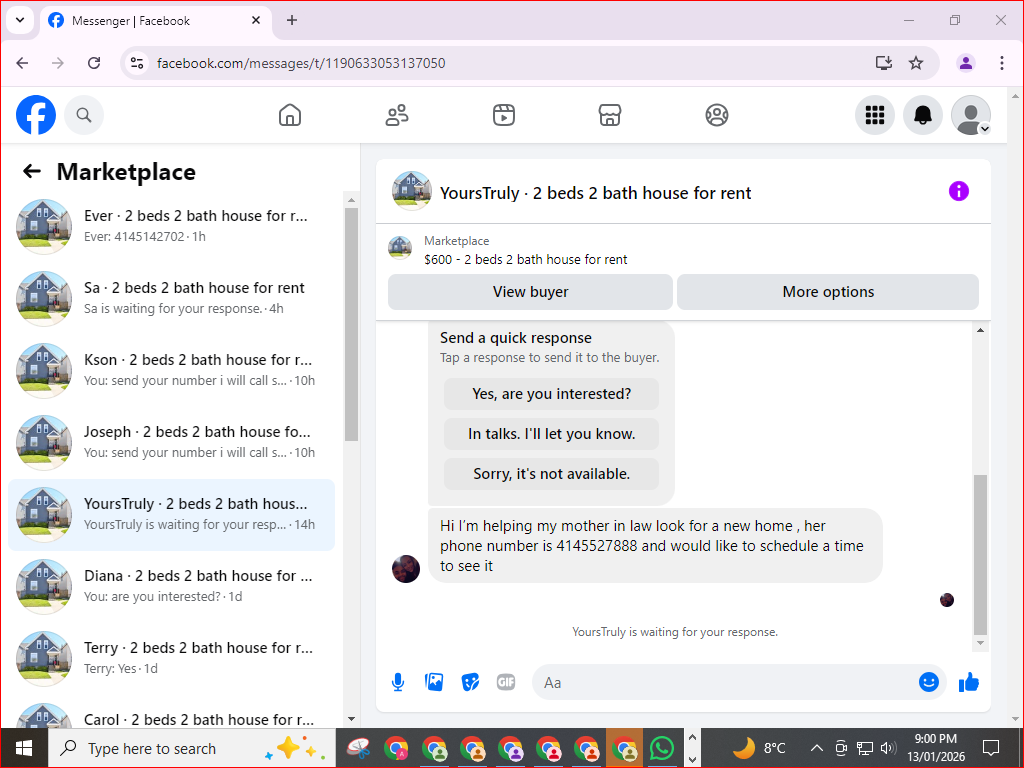Click the taskbar search box

(192, 748)
